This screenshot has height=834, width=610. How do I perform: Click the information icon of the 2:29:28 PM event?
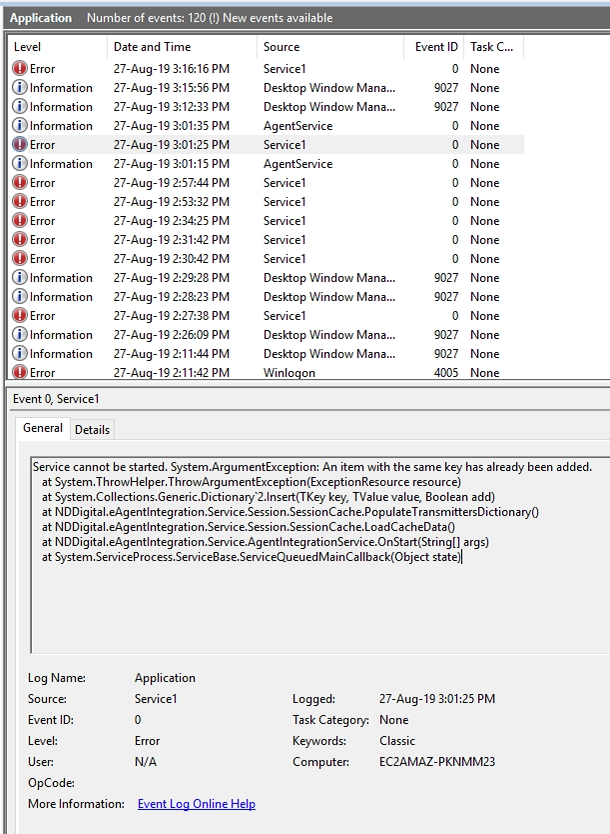tap(20, 278)
